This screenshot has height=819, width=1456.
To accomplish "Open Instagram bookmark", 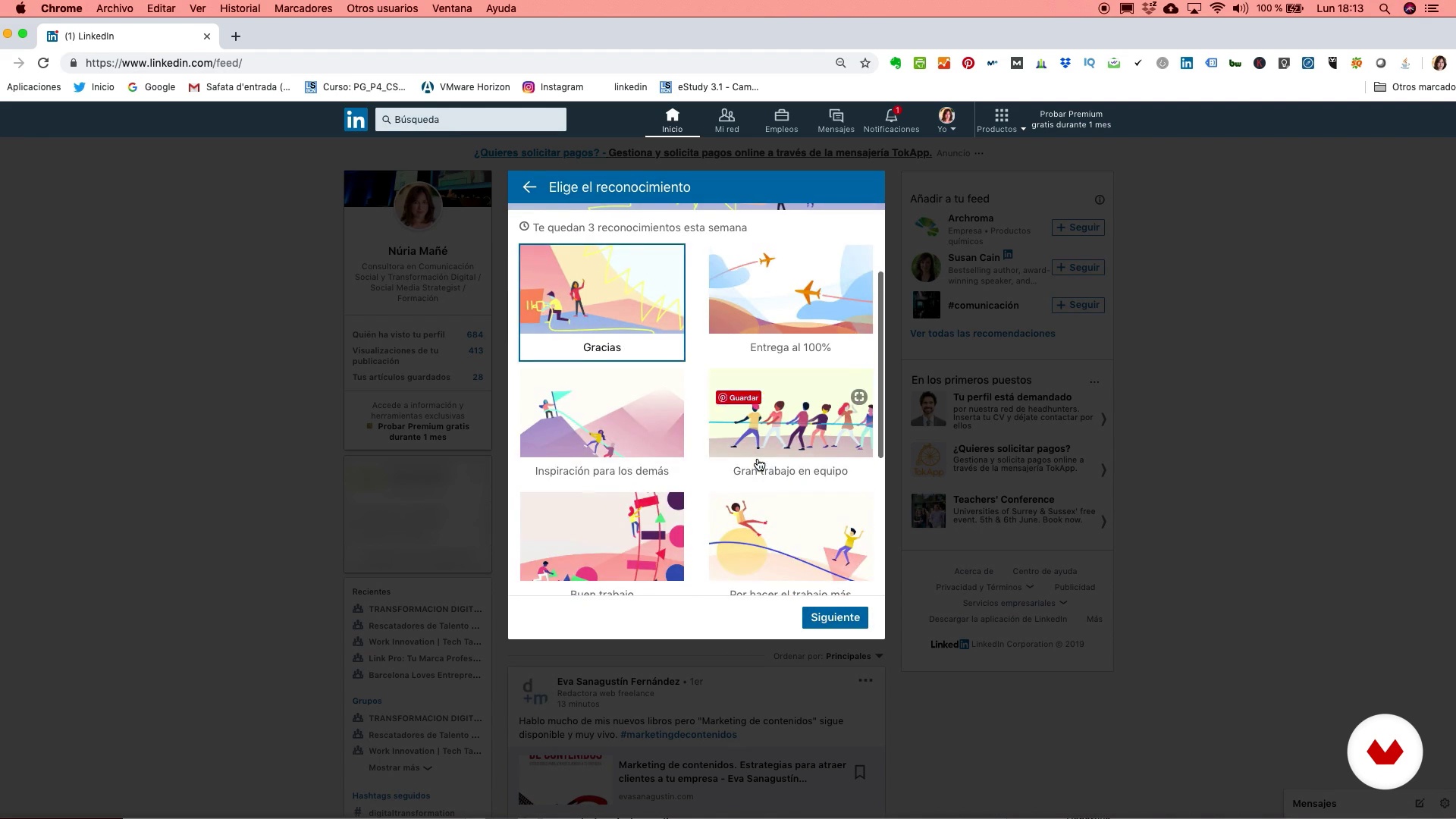I will pos(554,87).
